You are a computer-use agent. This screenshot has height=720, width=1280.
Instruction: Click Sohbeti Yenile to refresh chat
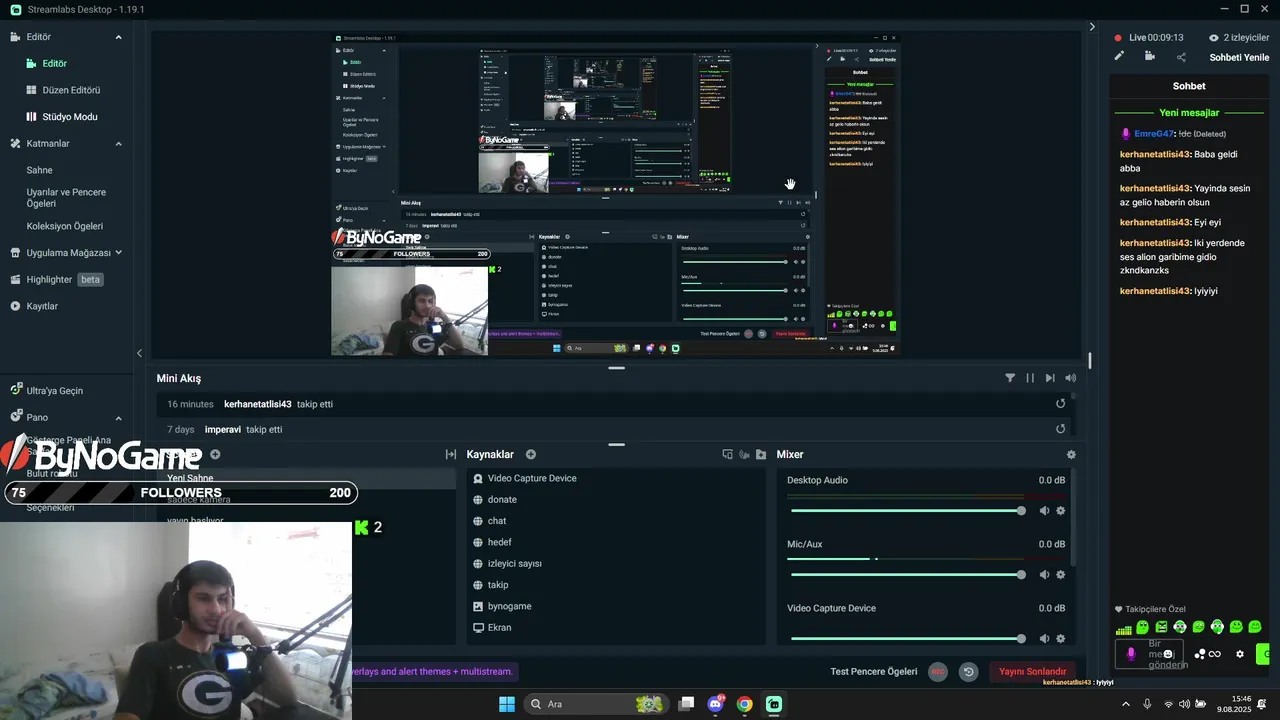1239,57
